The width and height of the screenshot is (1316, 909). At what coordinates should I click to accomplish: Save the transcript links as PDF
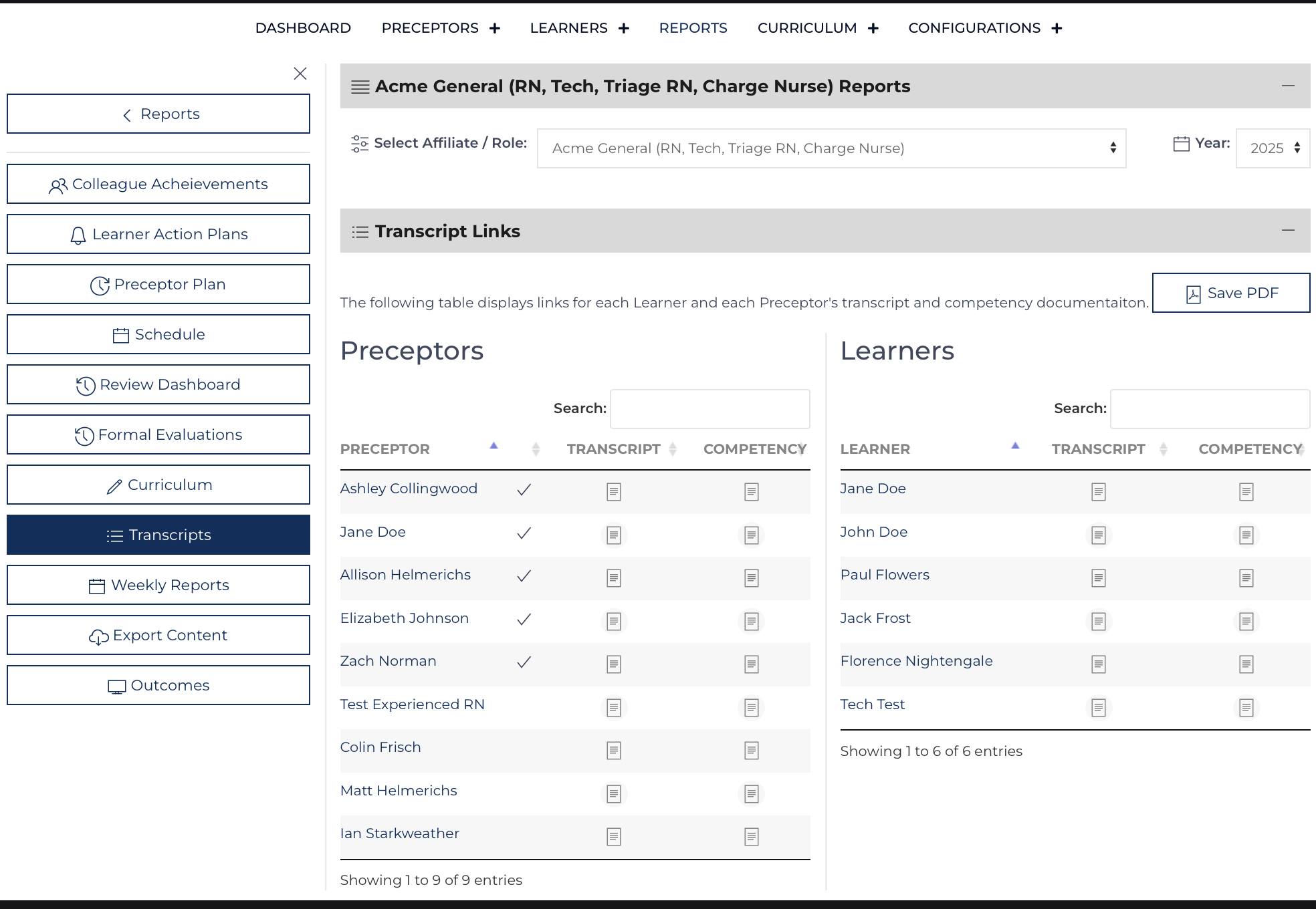tap(1230, 293)
